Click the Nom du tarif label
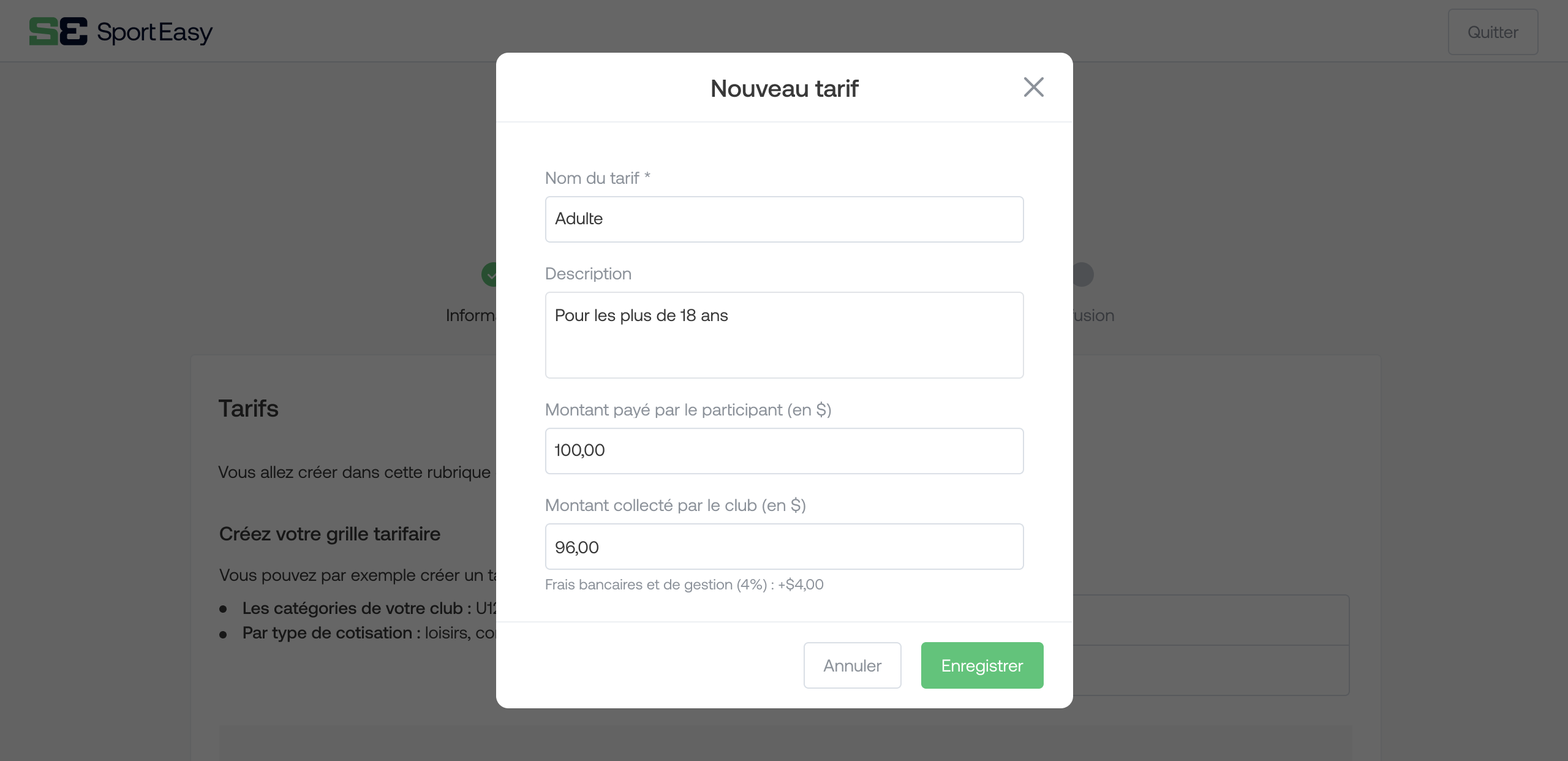The height and width of the screenshot is (761, 1568). [x=597, y=178]
